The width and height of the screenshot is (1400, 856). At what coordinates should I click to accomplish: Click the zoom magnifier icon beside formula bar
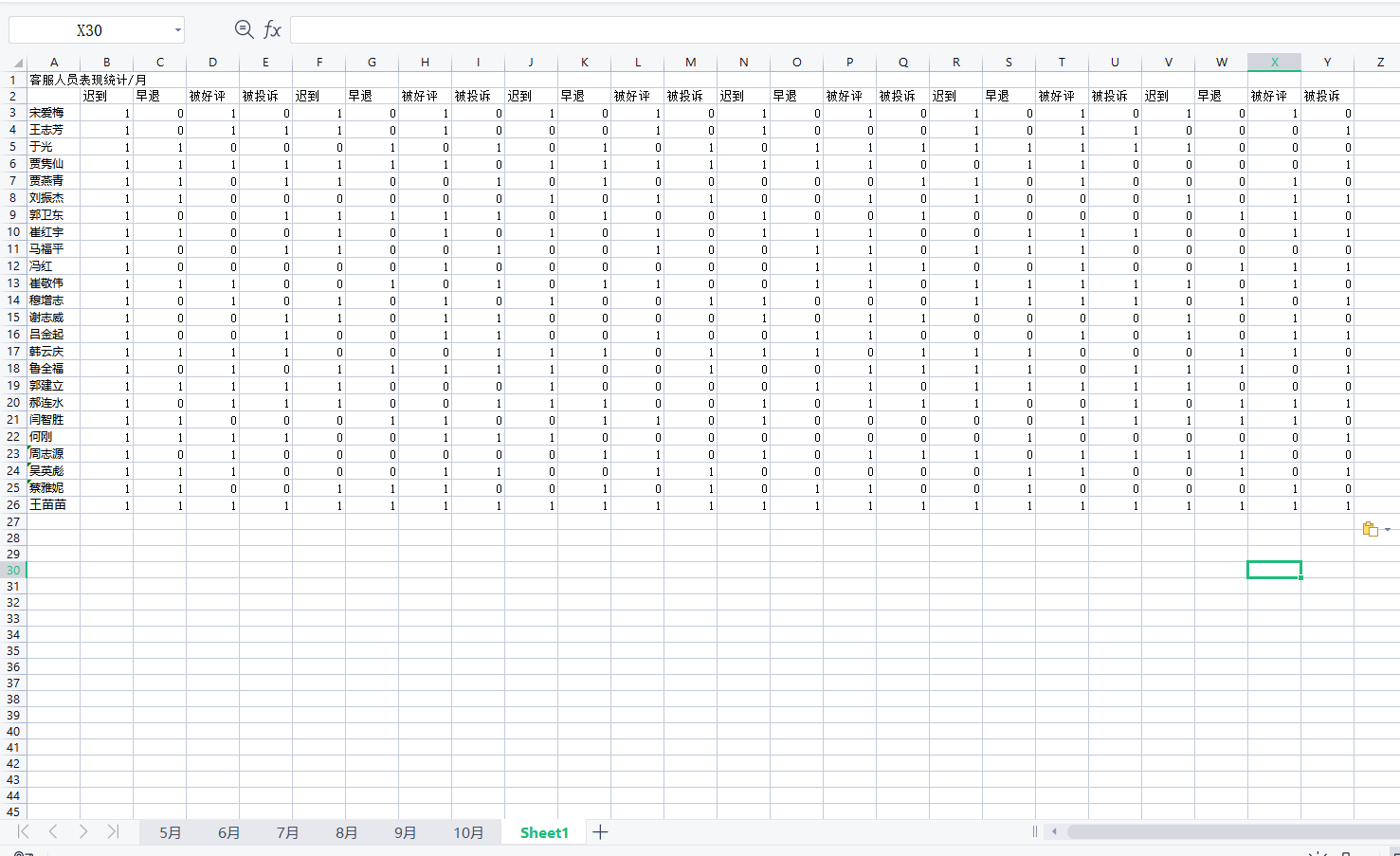point(244,29)
